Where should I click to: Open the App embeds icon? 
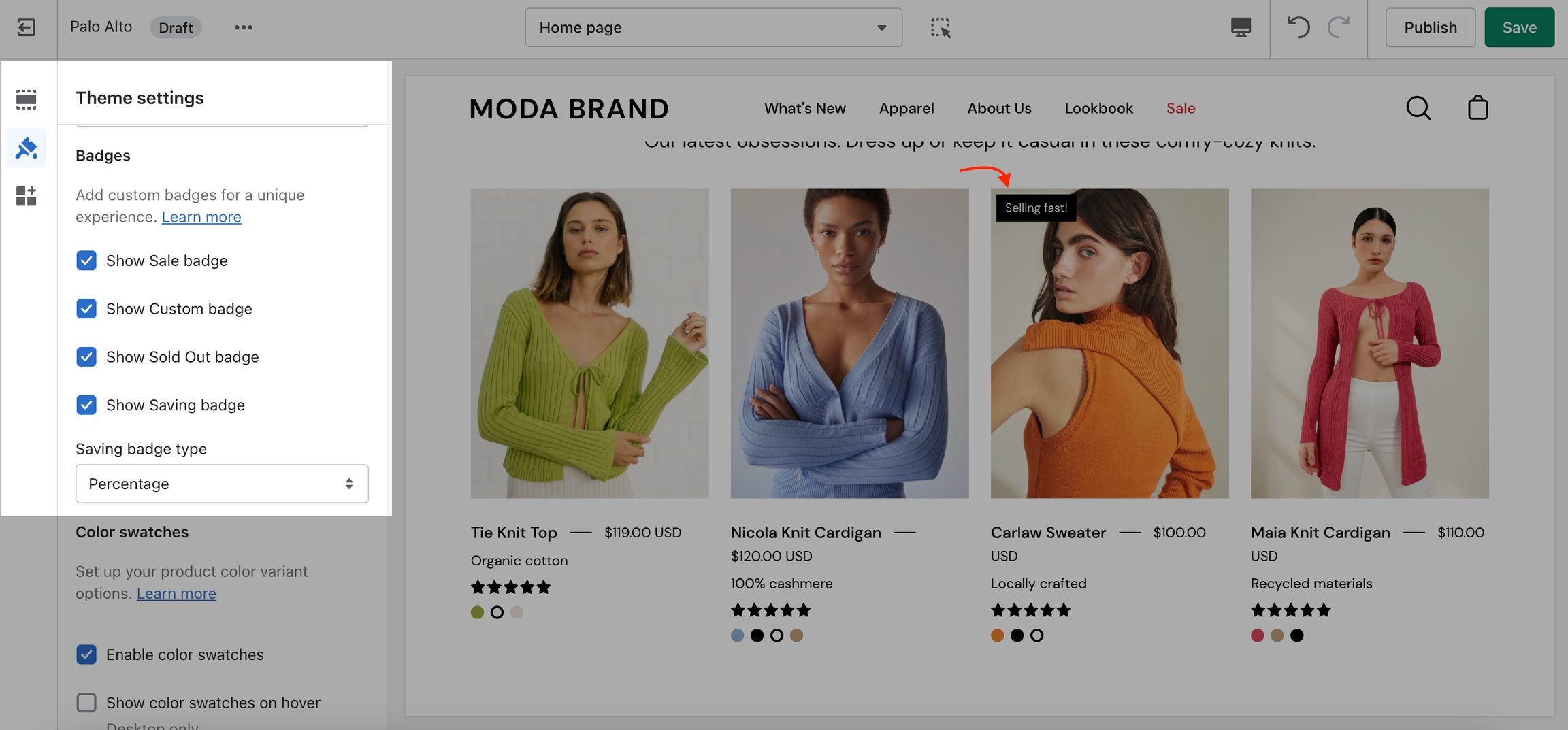26,196
